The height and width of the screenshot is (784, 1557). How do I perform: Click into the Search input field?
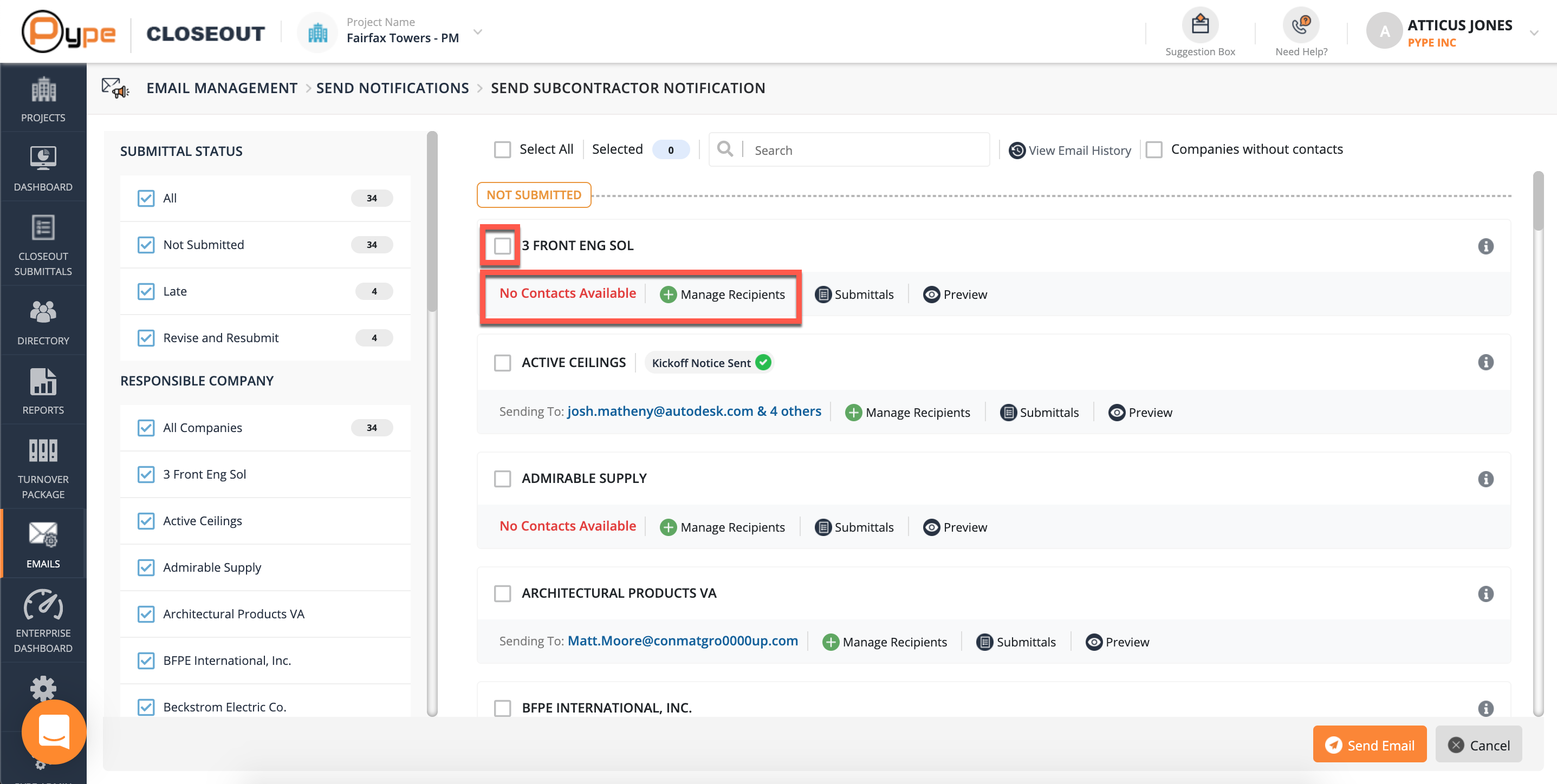click(x=864, y=151)
